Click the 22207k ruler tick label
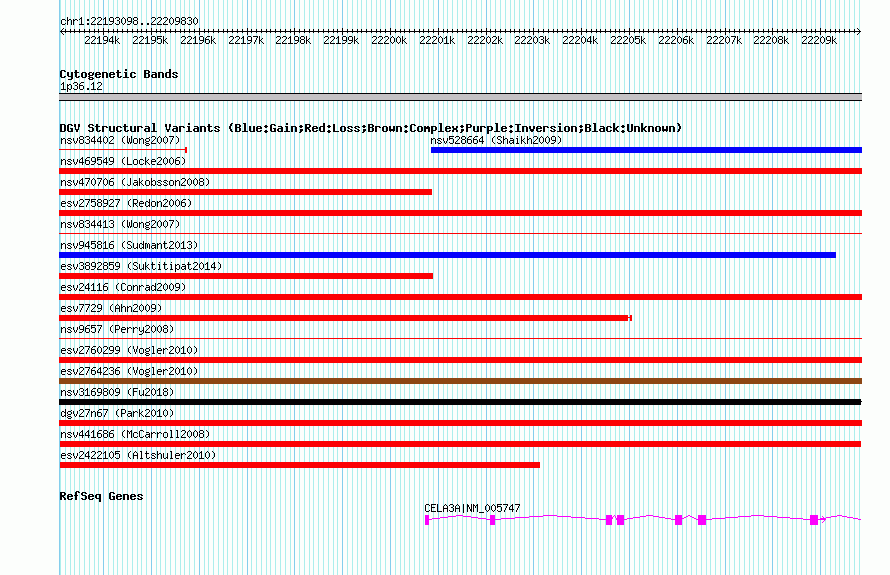The image size is (890, 575). pos(724,40)
